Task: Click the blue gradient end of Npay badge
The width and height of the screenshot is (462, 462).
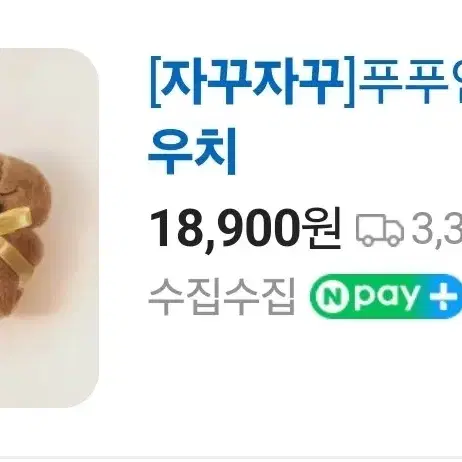Action: pos(445,296)
